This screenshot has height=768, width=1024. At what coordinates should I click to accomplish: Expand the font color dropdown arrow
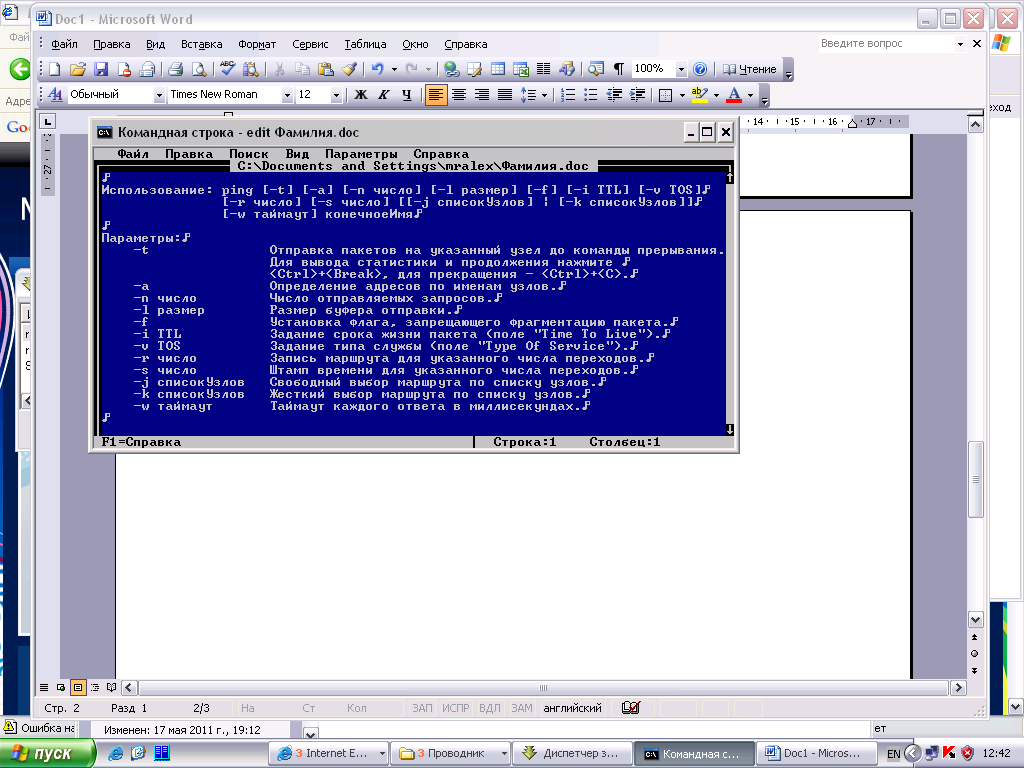(750, 95)
